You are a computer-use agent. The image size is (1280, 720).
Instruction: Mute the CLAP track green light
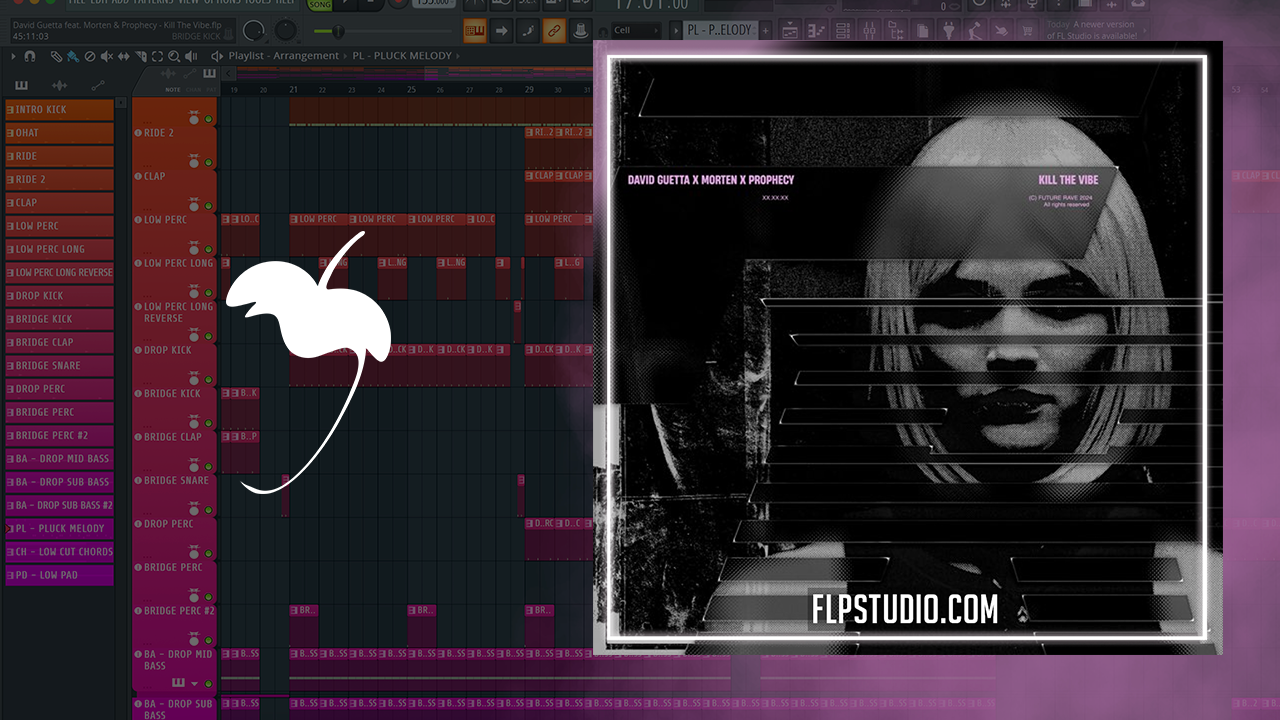[209, 206]
